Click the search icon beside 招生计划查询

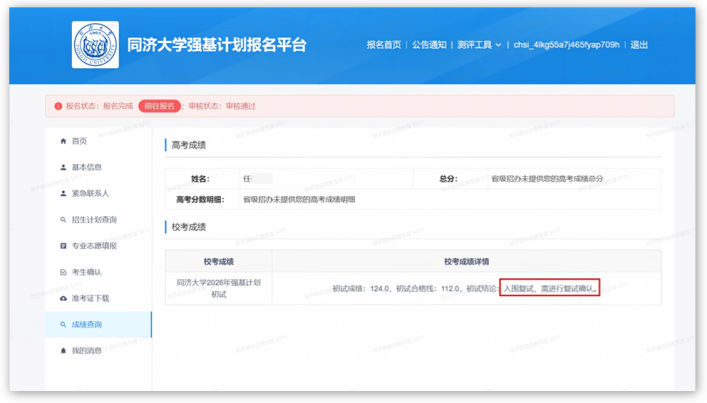tap(63, 220)
